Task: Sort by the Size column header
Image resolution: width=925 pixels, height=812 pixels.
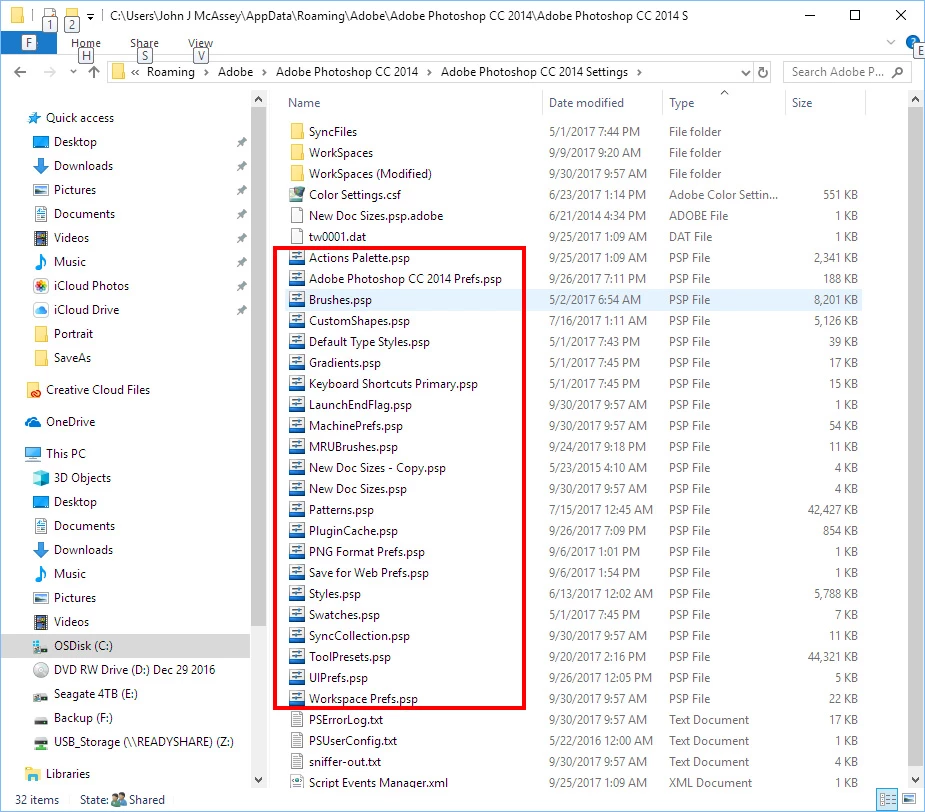Action: tap(802, 103)
